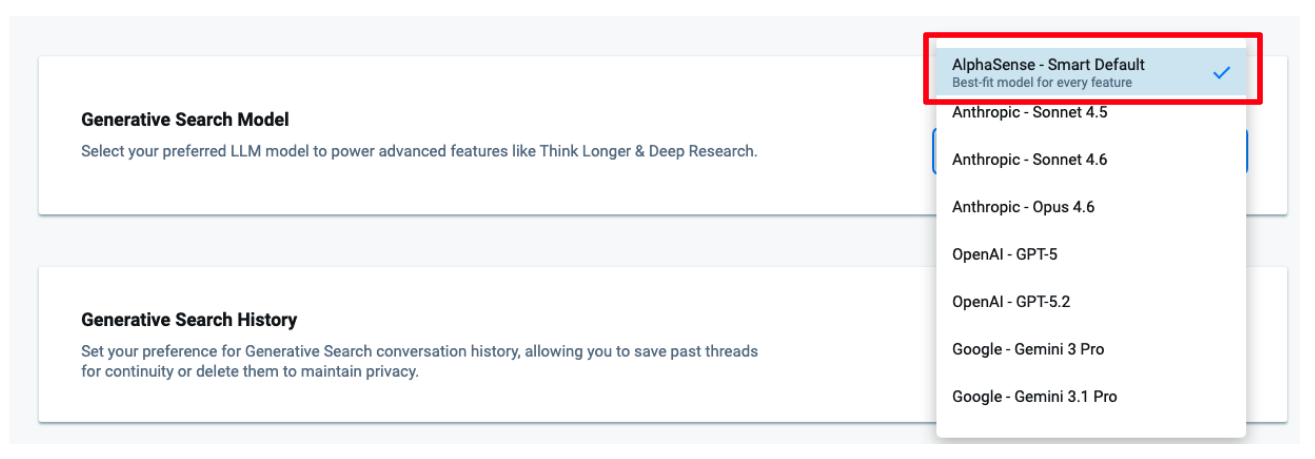Click the blank strip below Gemini 3.1 Pro
The width and height of the screenshot is (1315, 459).
click(1090, 426)
